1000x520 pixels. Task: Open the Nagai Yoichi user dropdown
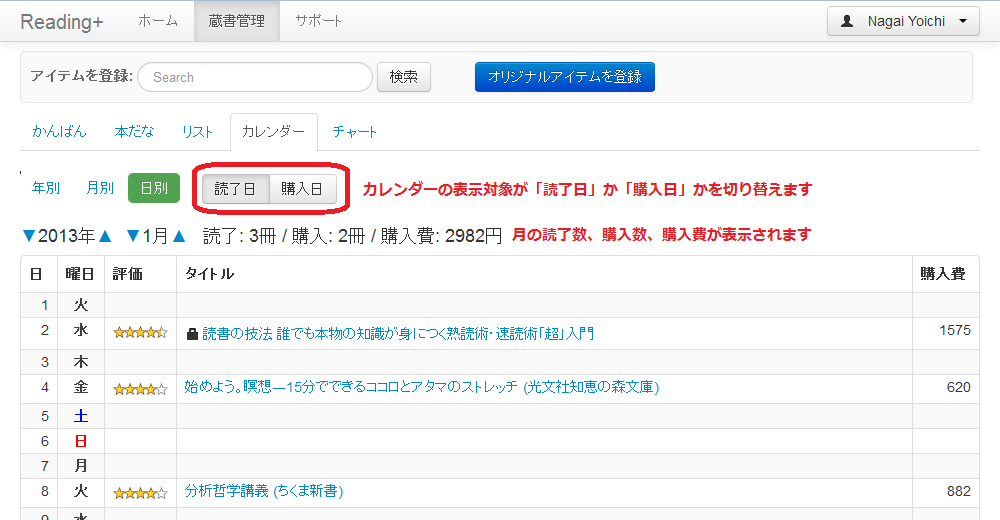(x=903, y=21)
